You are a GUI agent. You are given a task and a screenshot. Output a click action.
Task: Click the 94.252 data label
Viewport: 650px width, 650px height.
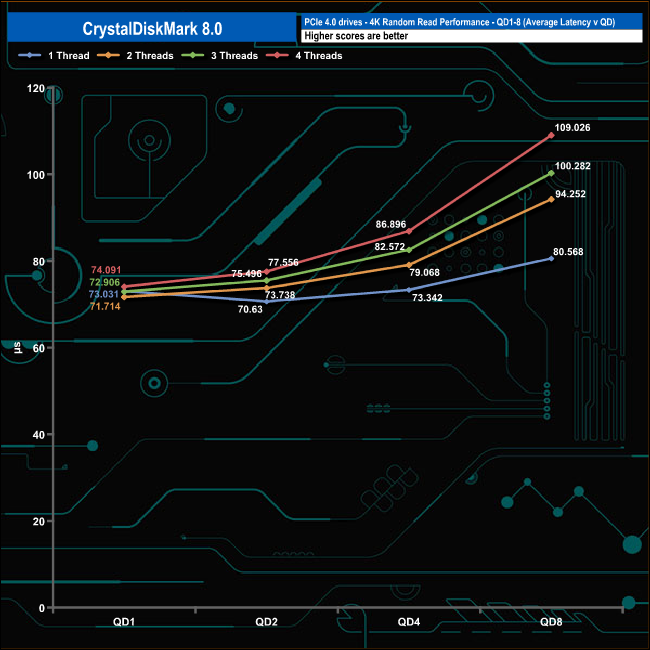coord(570,194)
